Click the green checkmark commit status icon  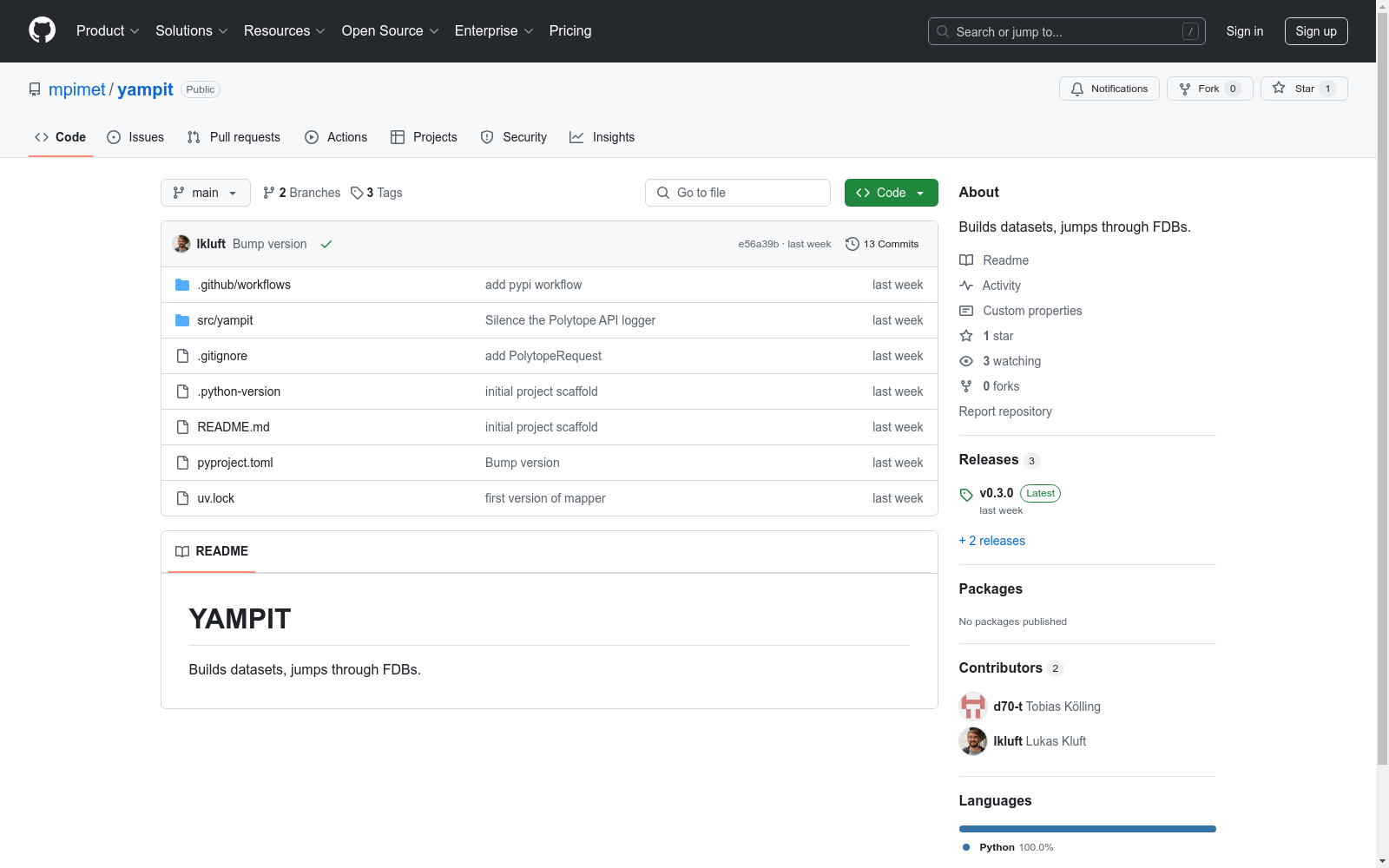tap(326, 244)
